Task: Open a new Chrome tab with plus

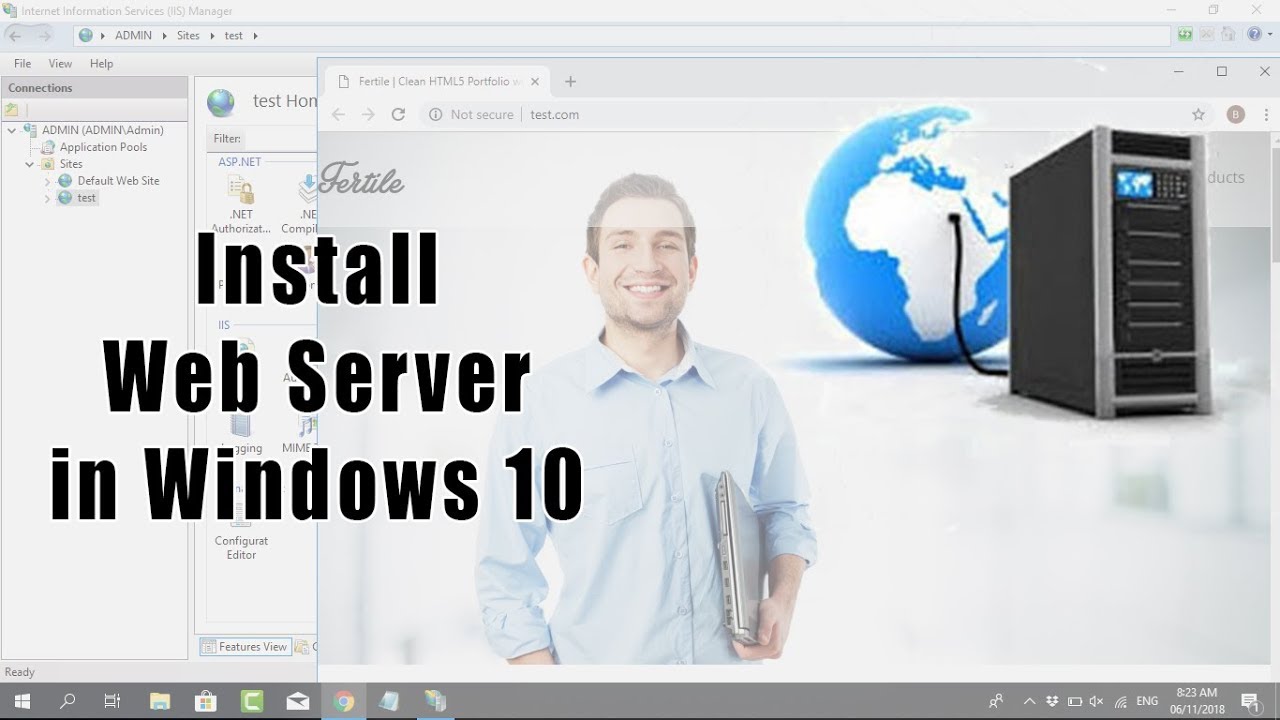Action: [x=570, y=82]
